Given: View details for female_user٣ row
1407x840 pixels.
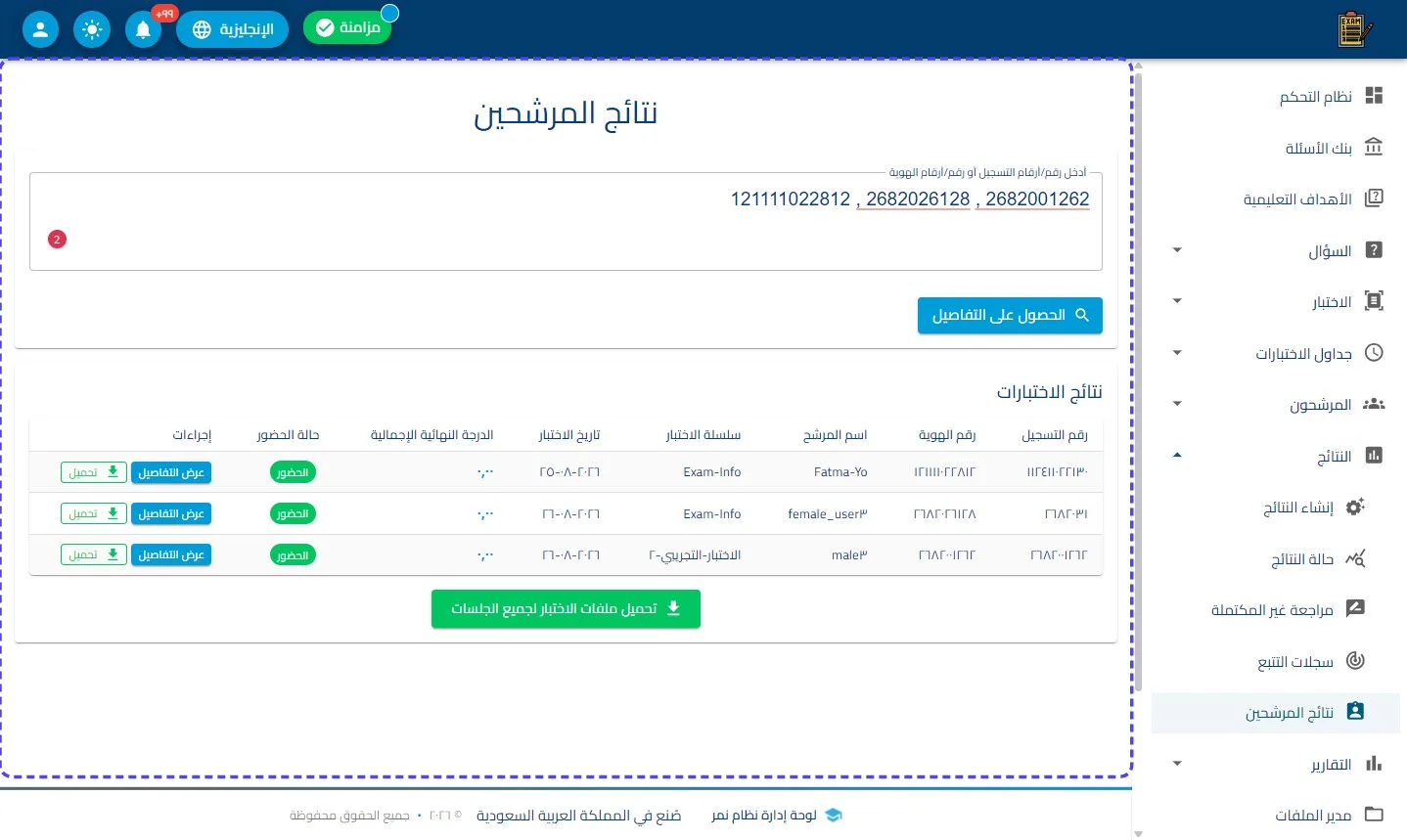Looking at the screenshot, I should point(171,513).
